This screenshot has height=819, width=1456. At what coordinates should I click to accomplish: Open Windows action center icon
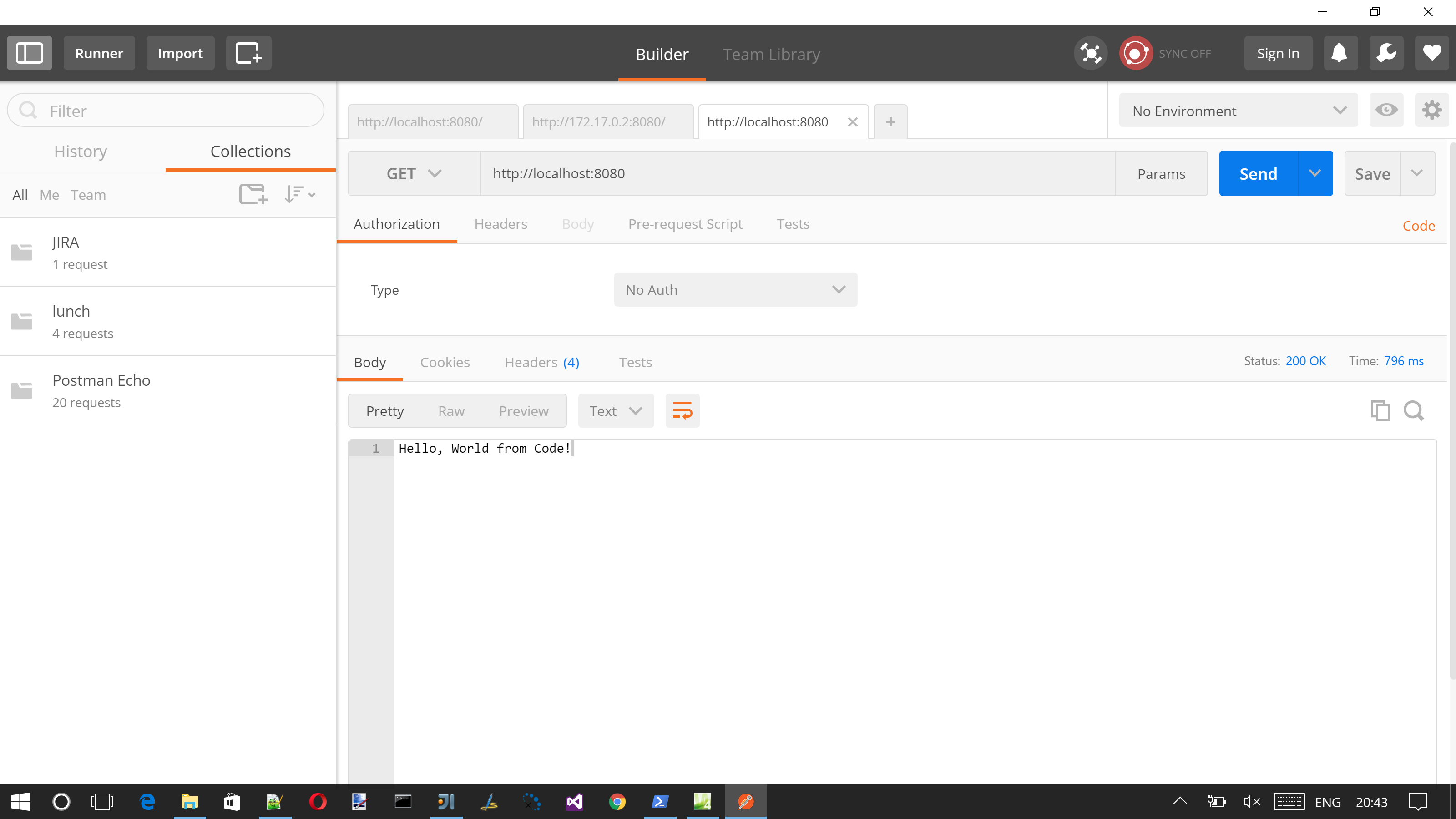click(x=1418, y=801)
